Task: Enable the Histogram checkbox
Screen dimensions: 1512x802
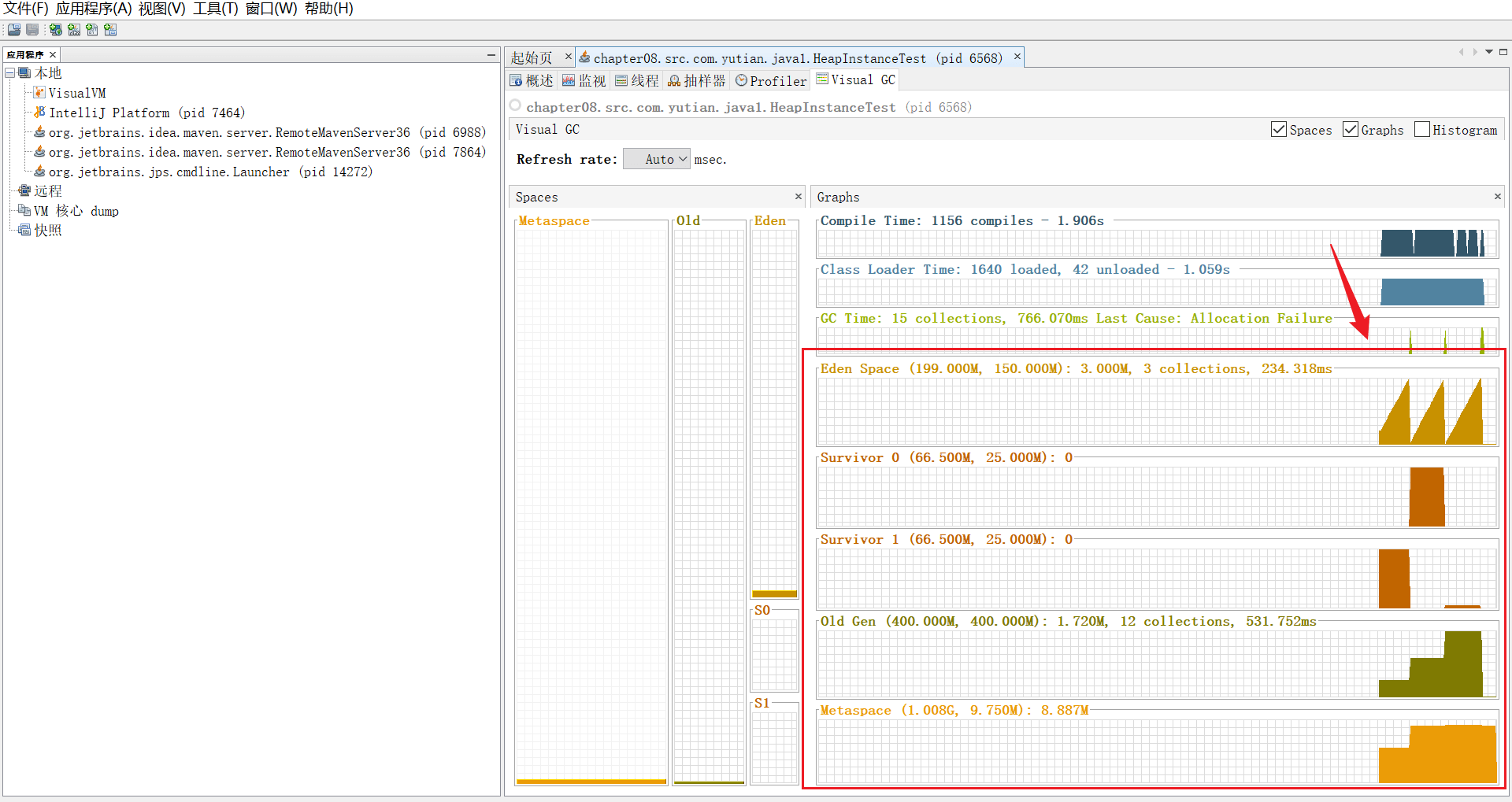Action: [x=1422, y=130]
